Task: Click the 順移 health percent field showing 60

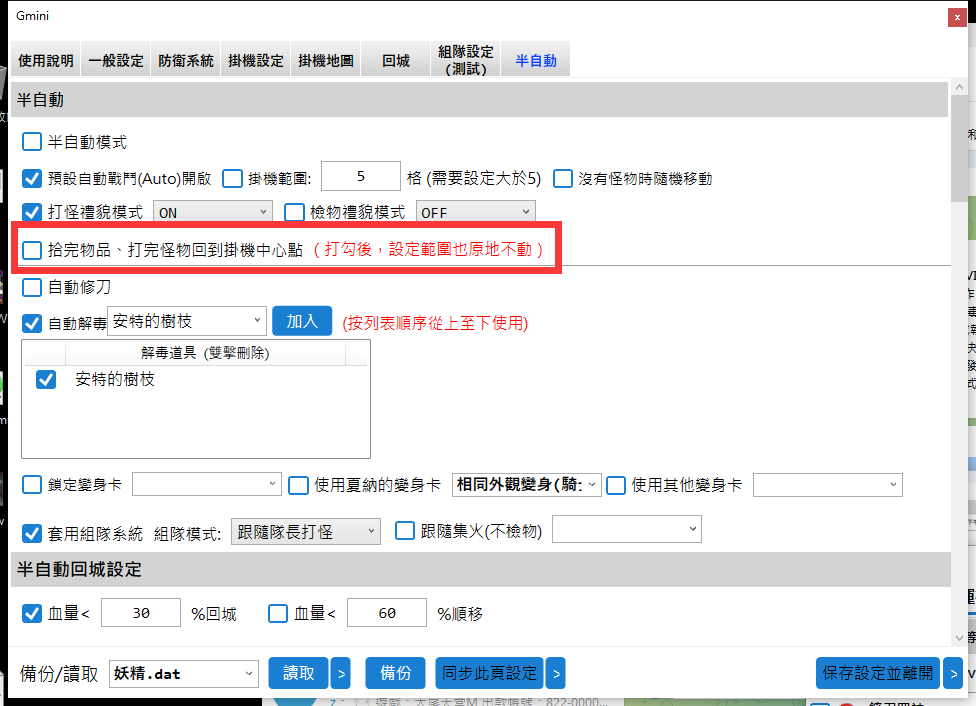Action: pyautogui.click(x=387, y=613)
